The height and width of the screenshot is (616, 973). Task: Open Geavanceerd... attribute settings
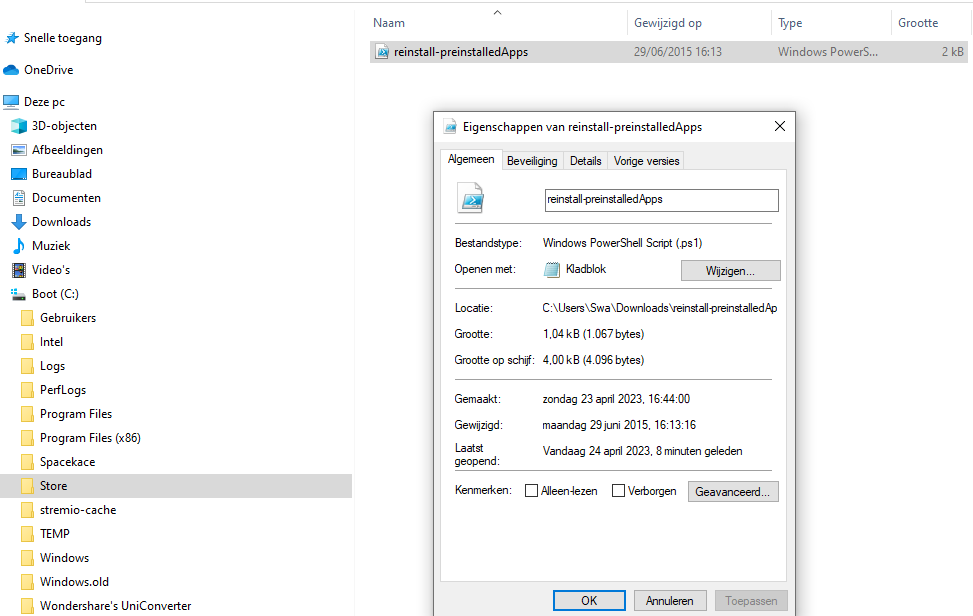click(x=733, y=492)
